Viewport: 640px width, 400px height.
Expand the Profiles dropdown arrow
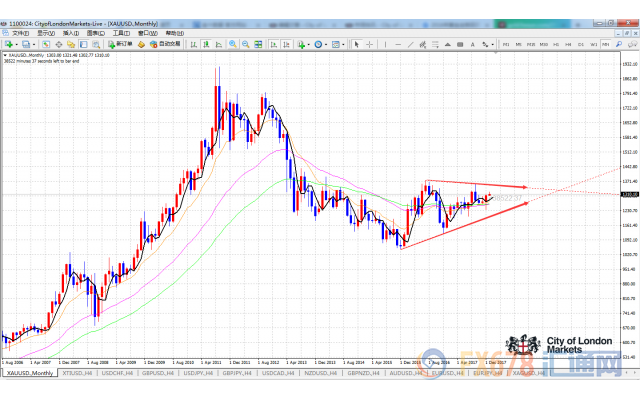(33, 44)
